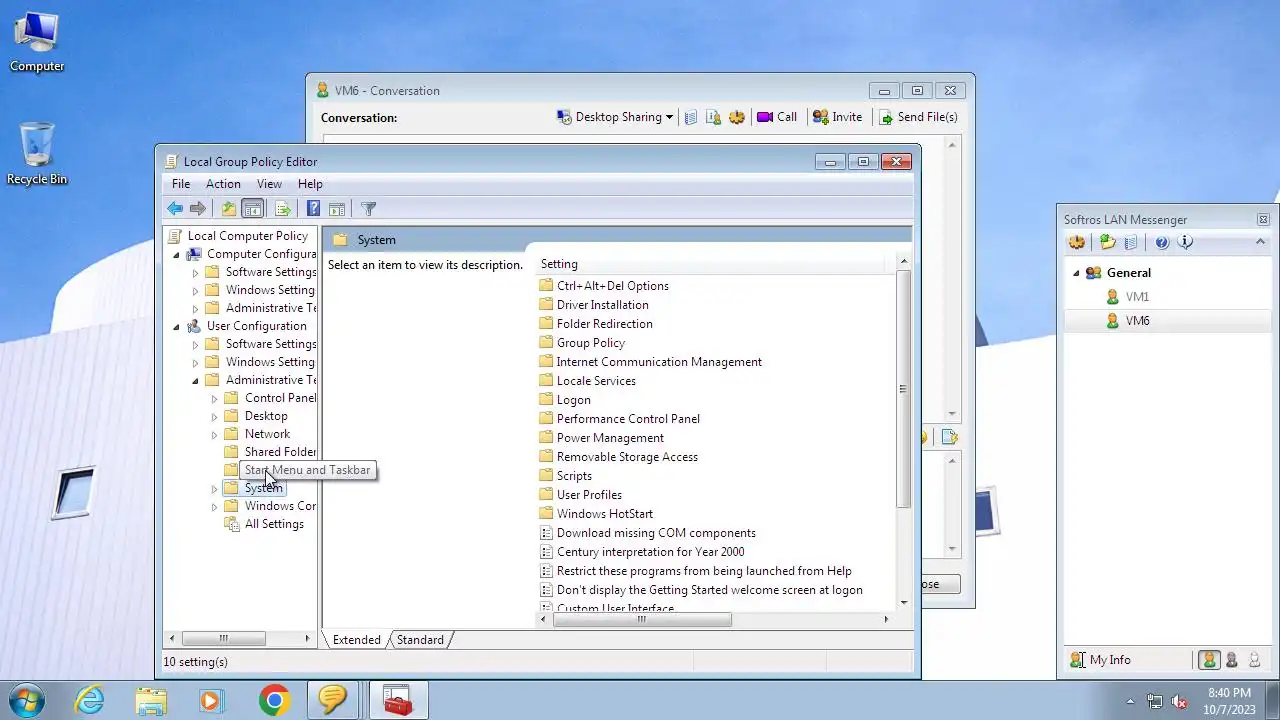Expand the Windows Components tree node
Viewport: 1280px width, 720px height.
pos(214,506)
